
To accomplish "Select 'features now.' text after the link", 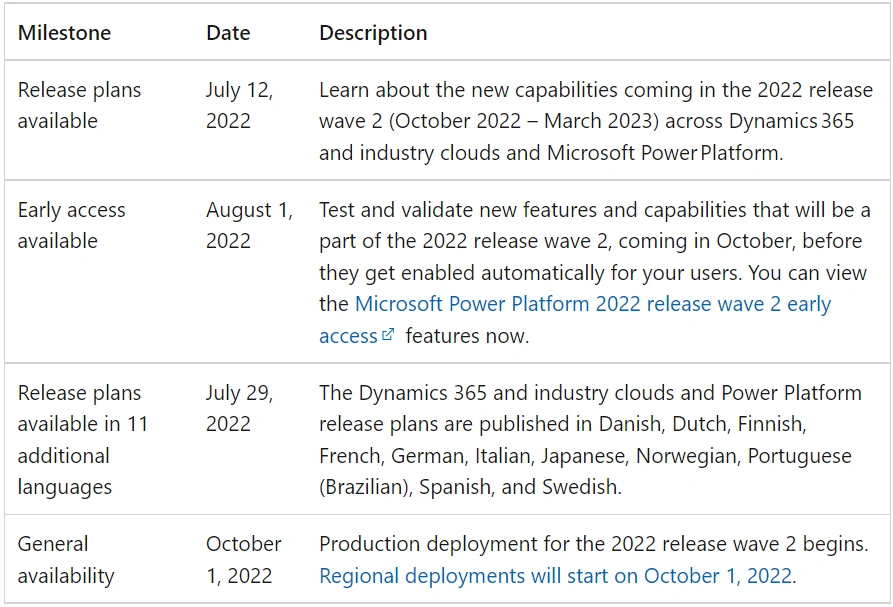I will pos(467,335).
